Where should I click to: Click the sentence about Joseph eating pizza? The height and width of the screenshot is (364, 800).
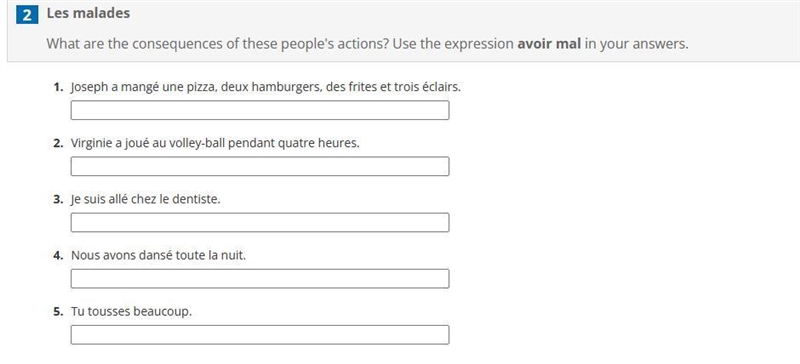[x=266, y=87]
